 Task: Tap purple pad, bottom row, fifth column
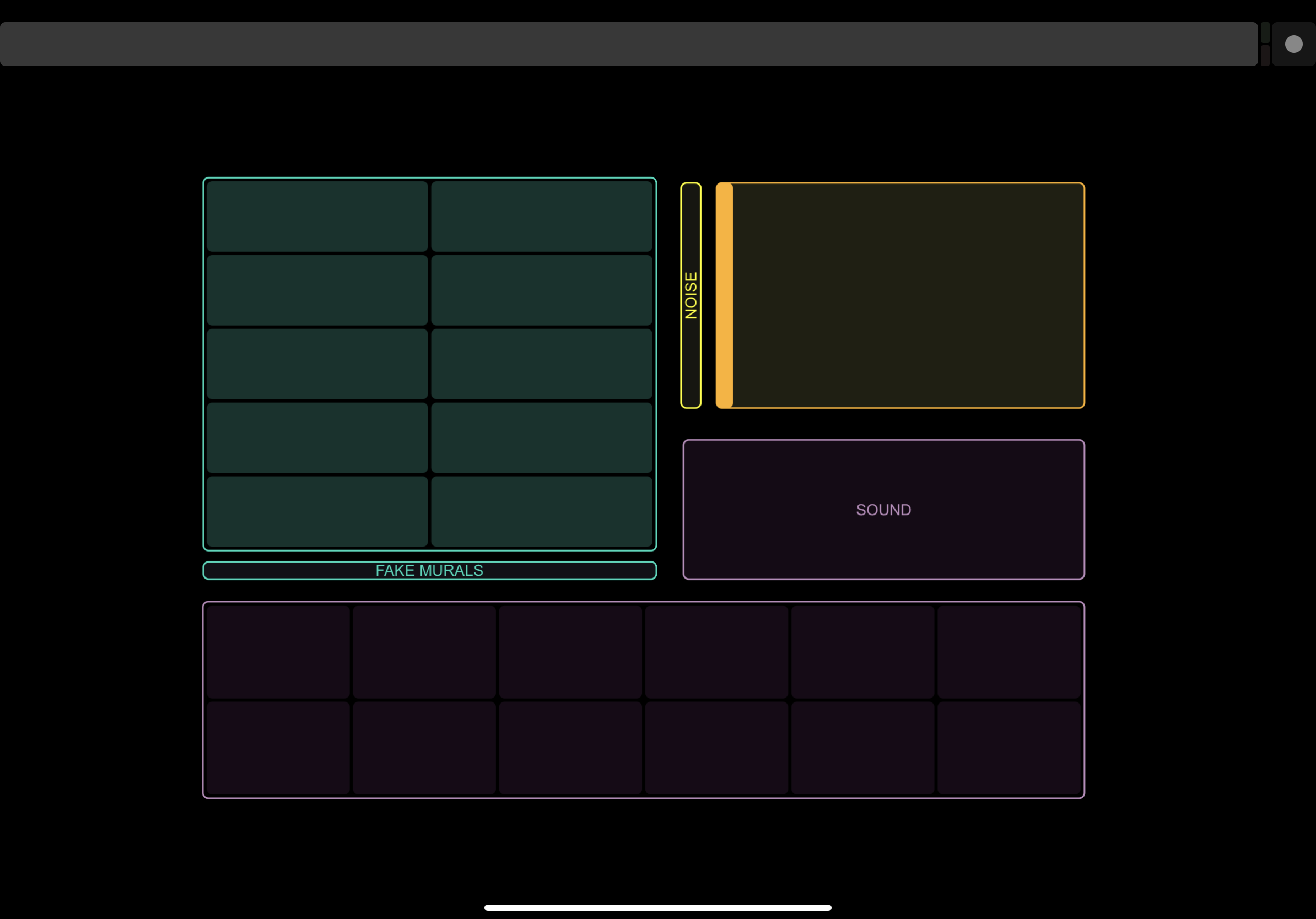(x=862, y=748)
